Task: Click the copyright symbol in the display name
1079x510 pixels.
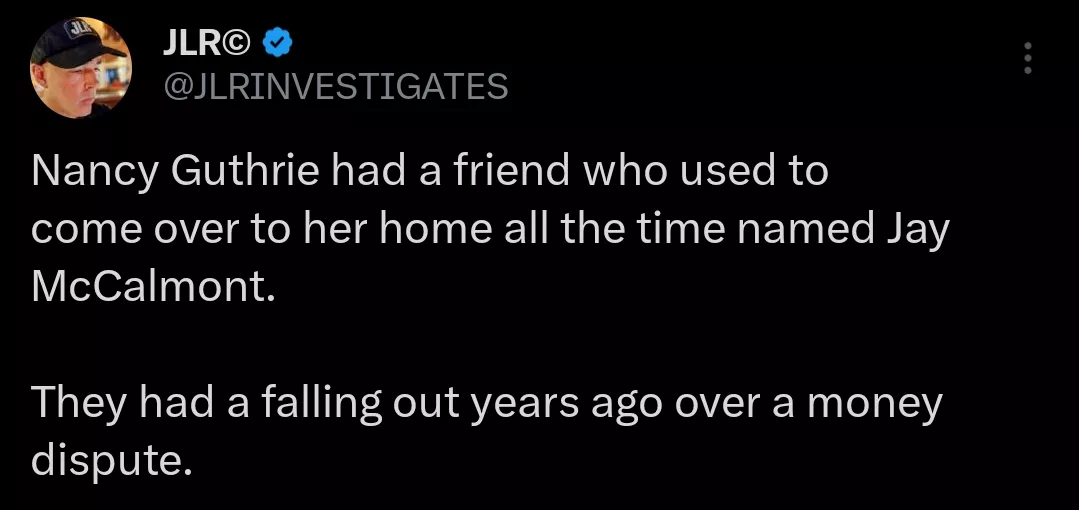Action: 241,44
